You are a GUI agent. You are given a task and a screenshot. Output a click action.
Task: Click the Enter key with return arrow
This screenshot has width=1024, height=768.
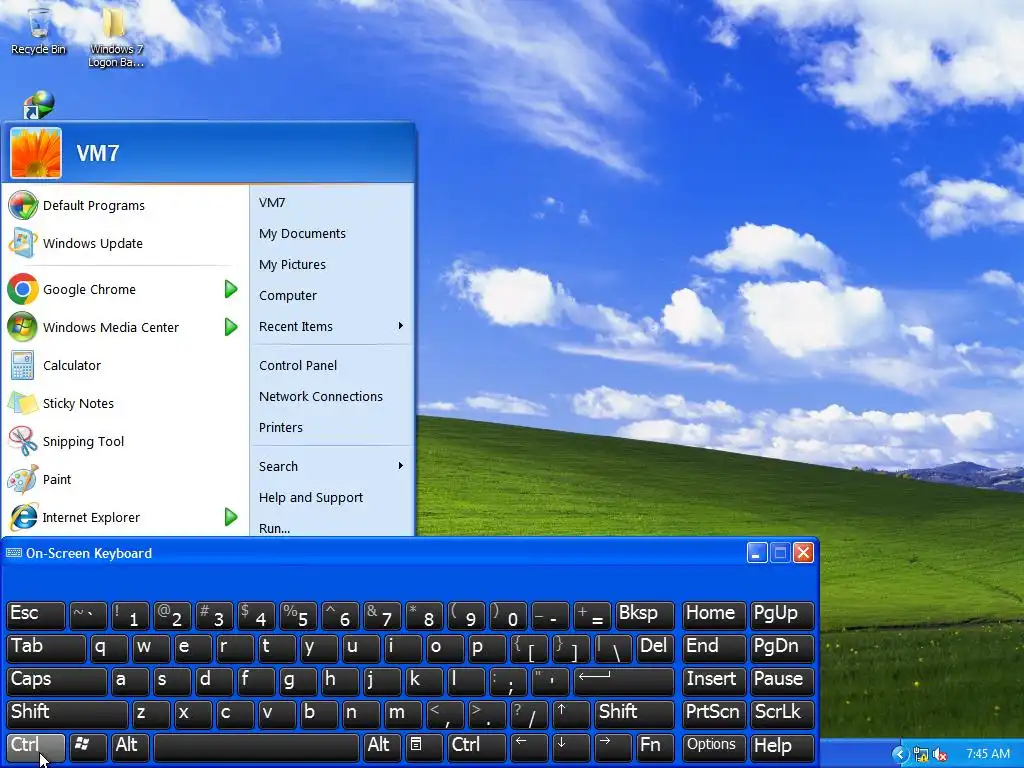[x=624, y=680]
